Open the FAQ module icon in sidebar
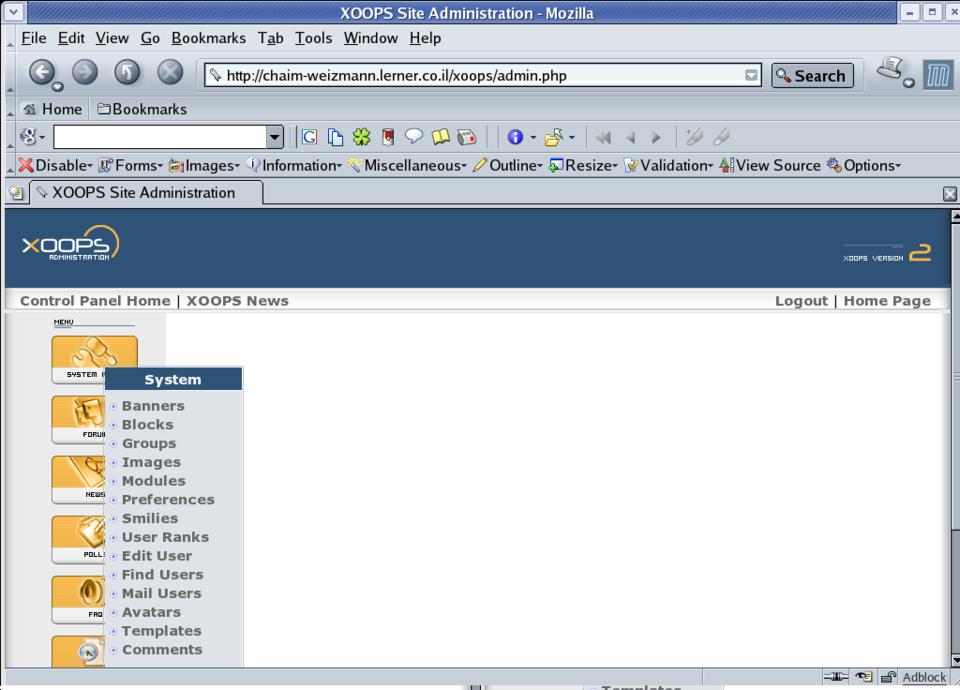 tap(78, 599)
